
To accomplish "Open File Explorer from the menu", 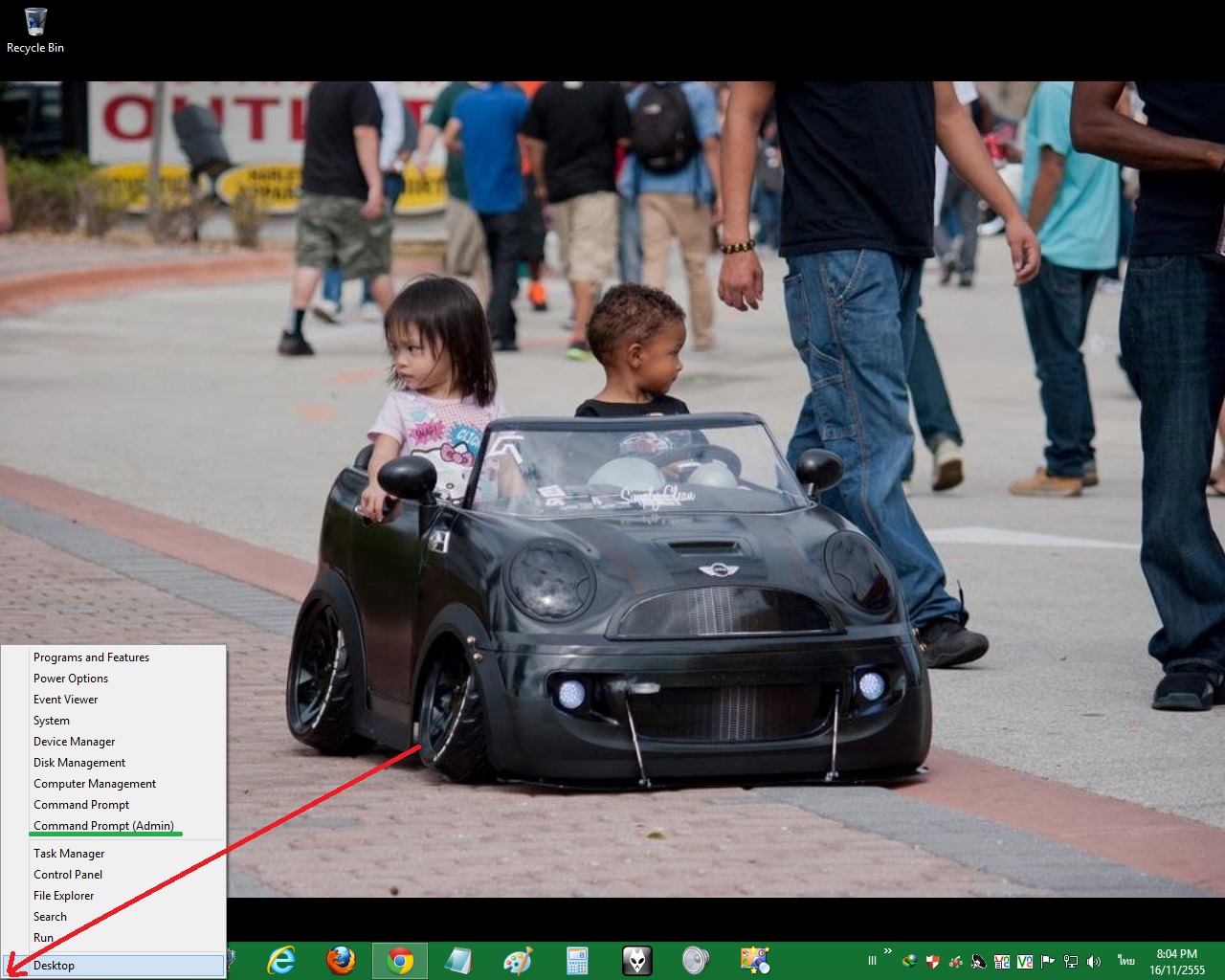I will pos(113,896).
